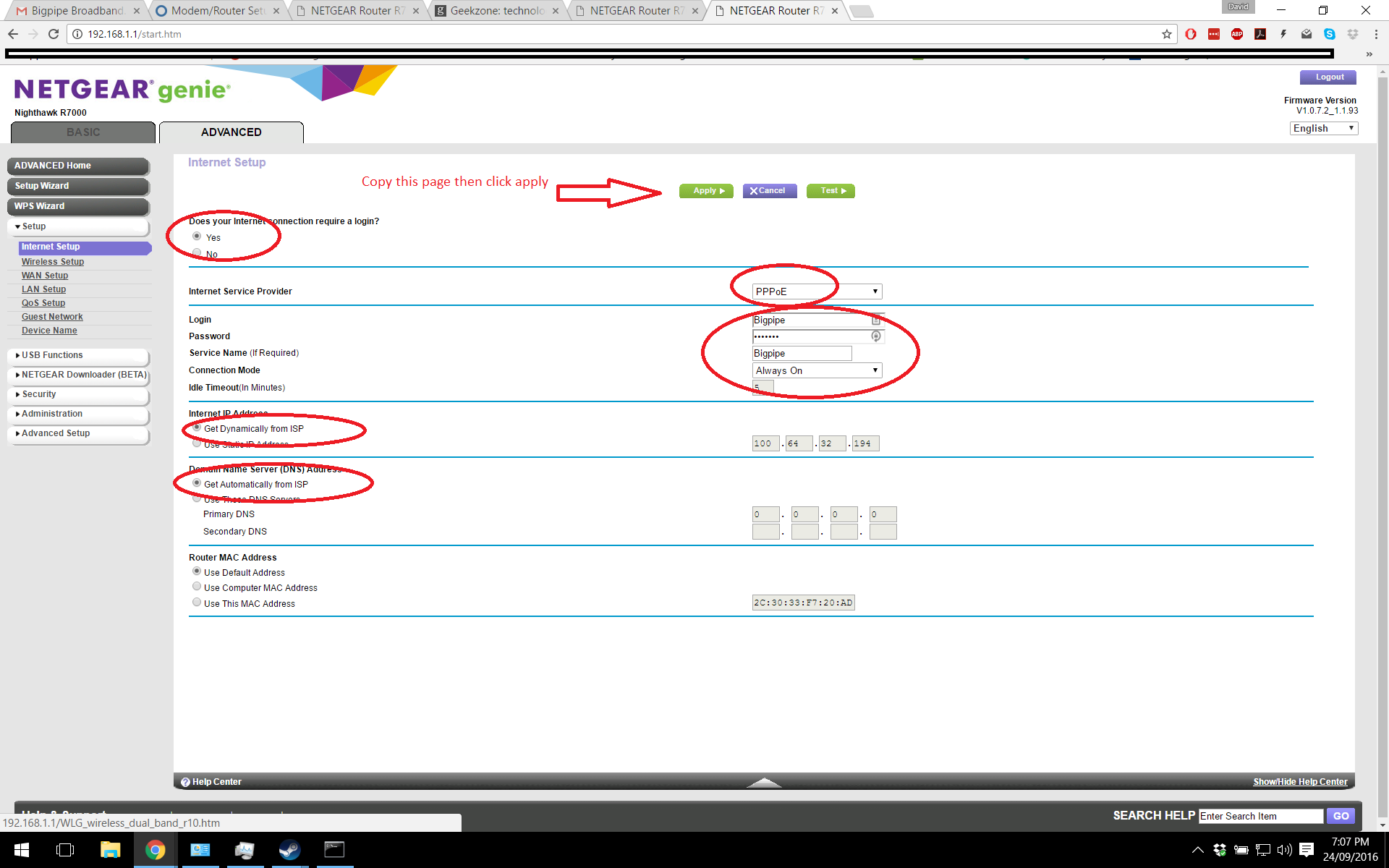Select Use Static IP Address option
The height and width of the screenshot is (868, 1389).
tap(197, 443)
